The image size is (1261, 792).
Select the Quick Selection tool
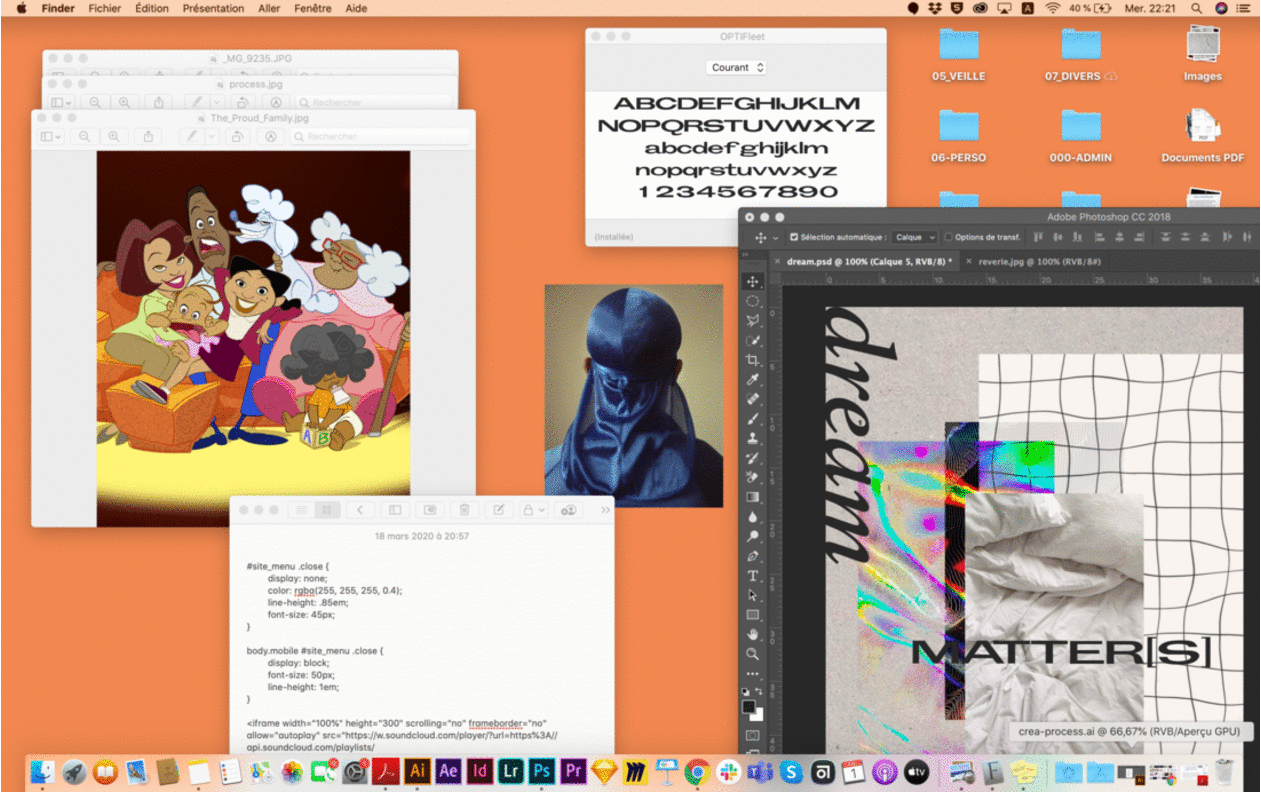pyautogui.click(x=753, y=340)
